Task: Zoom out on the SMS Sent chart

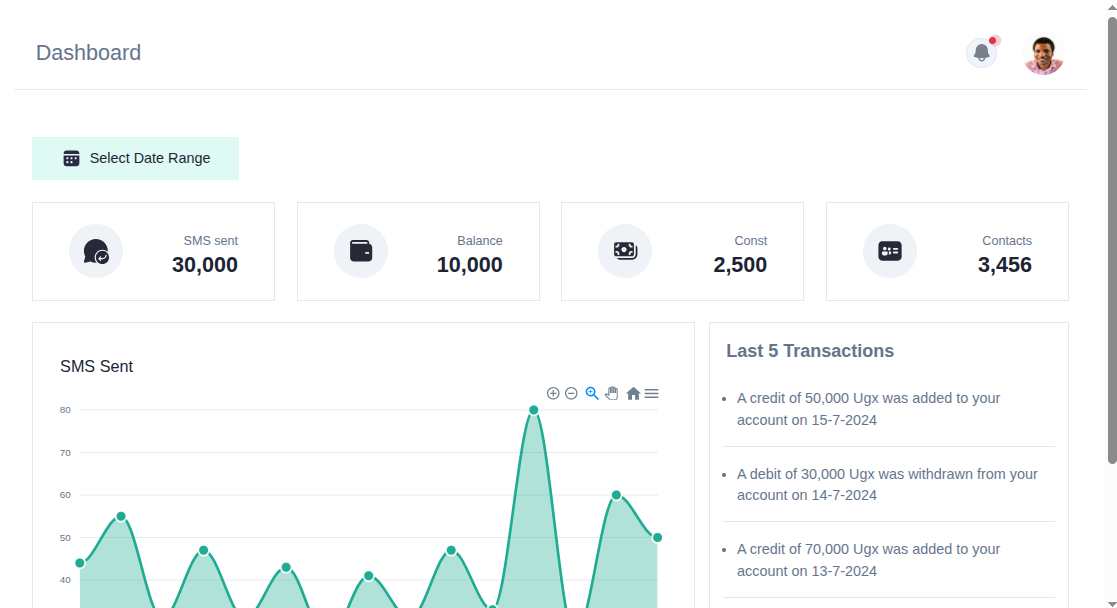Action: tap(571, 393)
